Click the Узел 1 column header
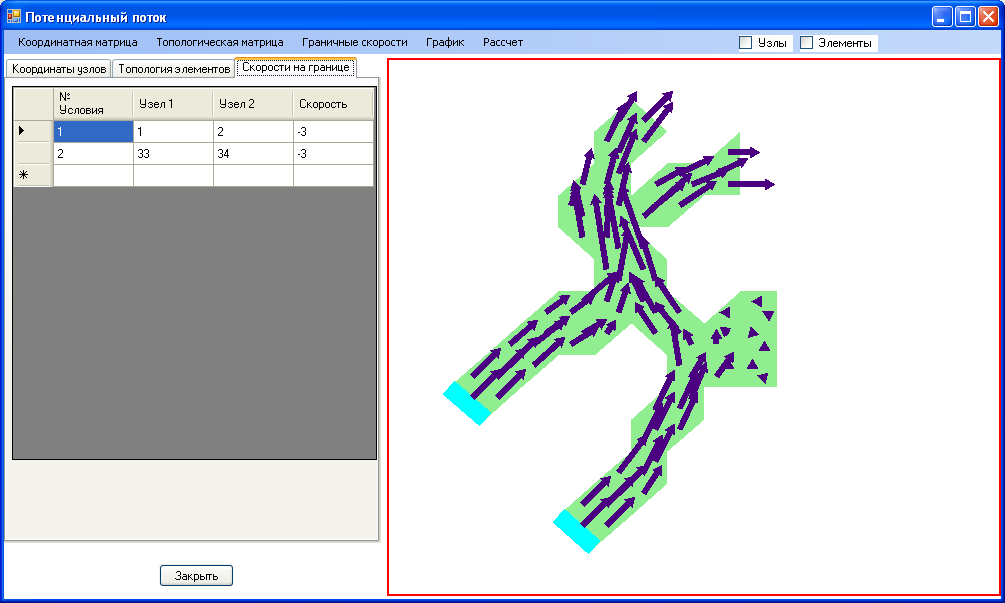Screen dimensions: 1005x603 coord(173,103)
